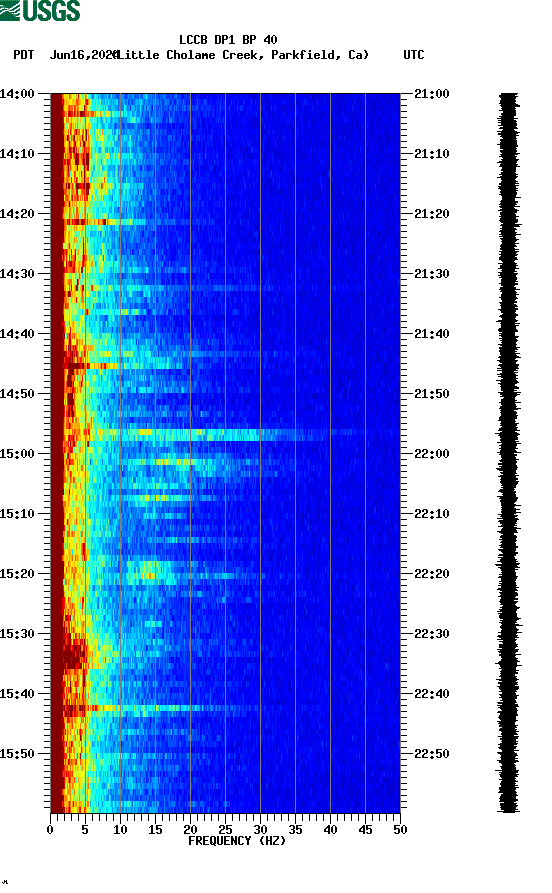Click the 22:20 UTC time label
552x893 pixels.
click(432, 574)
